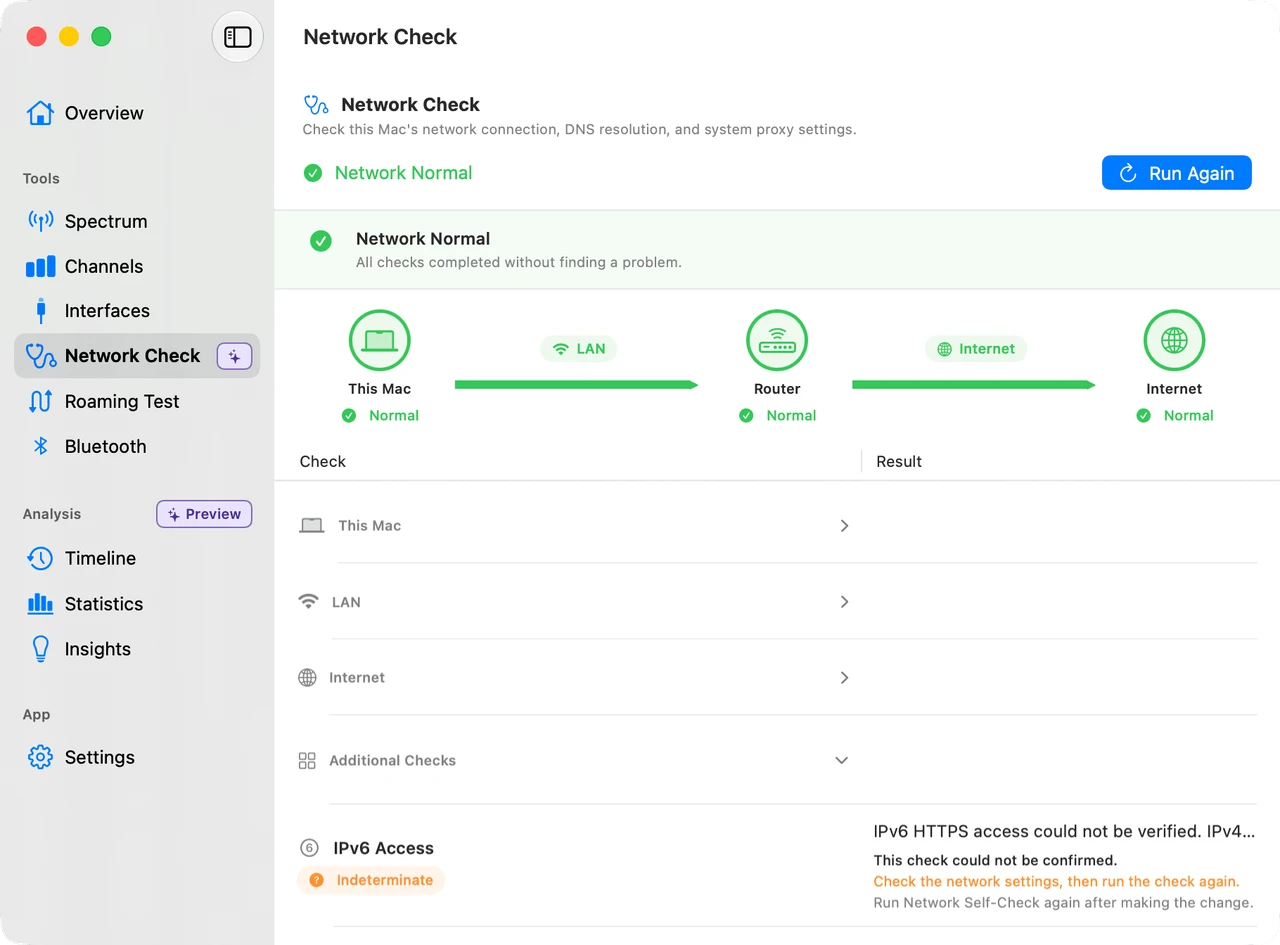
Task: Click the stethoscope icon in page header
Action: point(316,104)
